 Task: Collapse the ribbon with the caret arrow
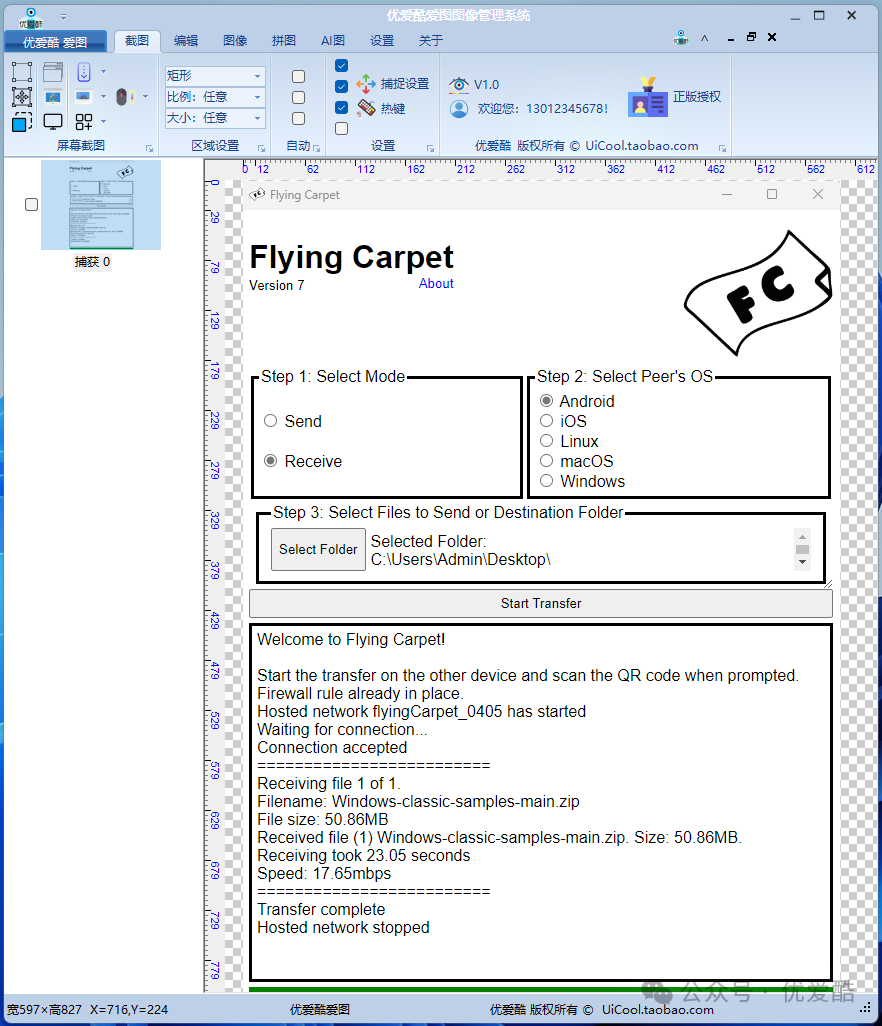pos(704,39)
